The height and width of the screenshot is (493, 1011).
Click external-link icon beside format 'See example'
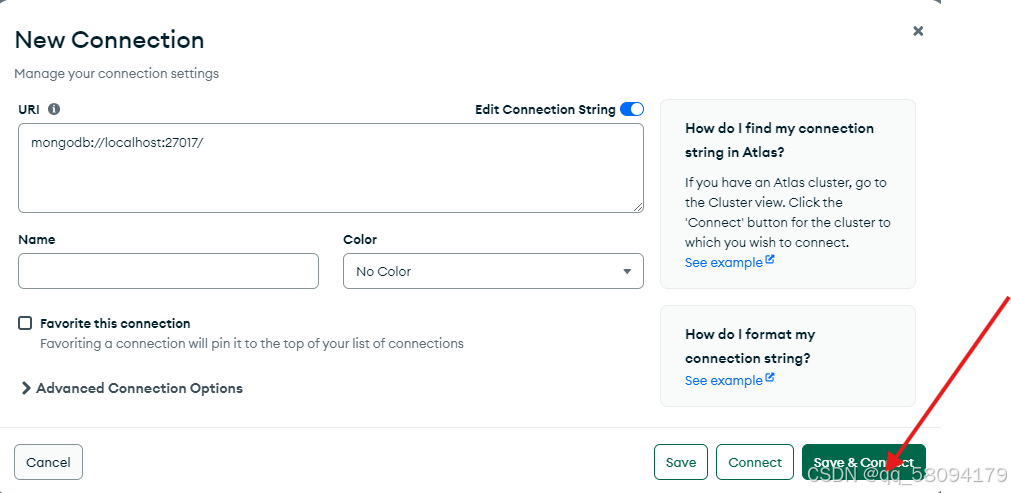pyautogui.click(x=770, y=379)
